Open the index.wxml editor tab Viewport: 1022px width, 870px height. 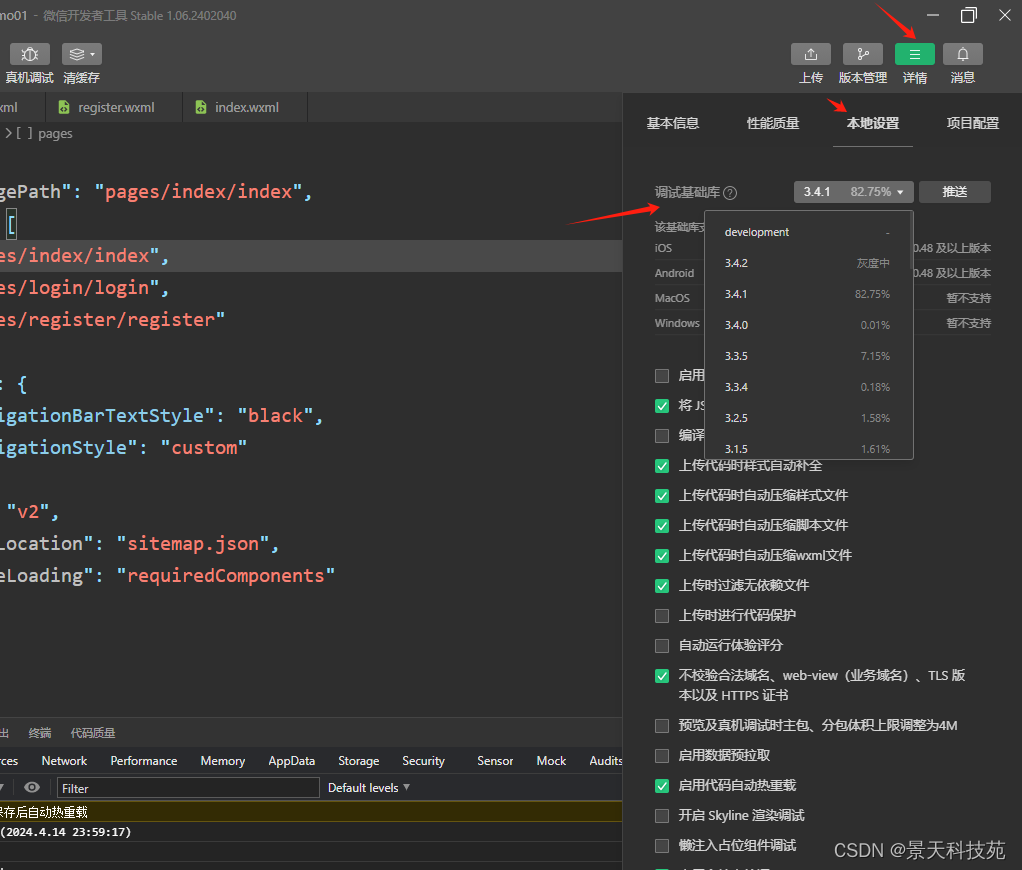coord(245,107)
